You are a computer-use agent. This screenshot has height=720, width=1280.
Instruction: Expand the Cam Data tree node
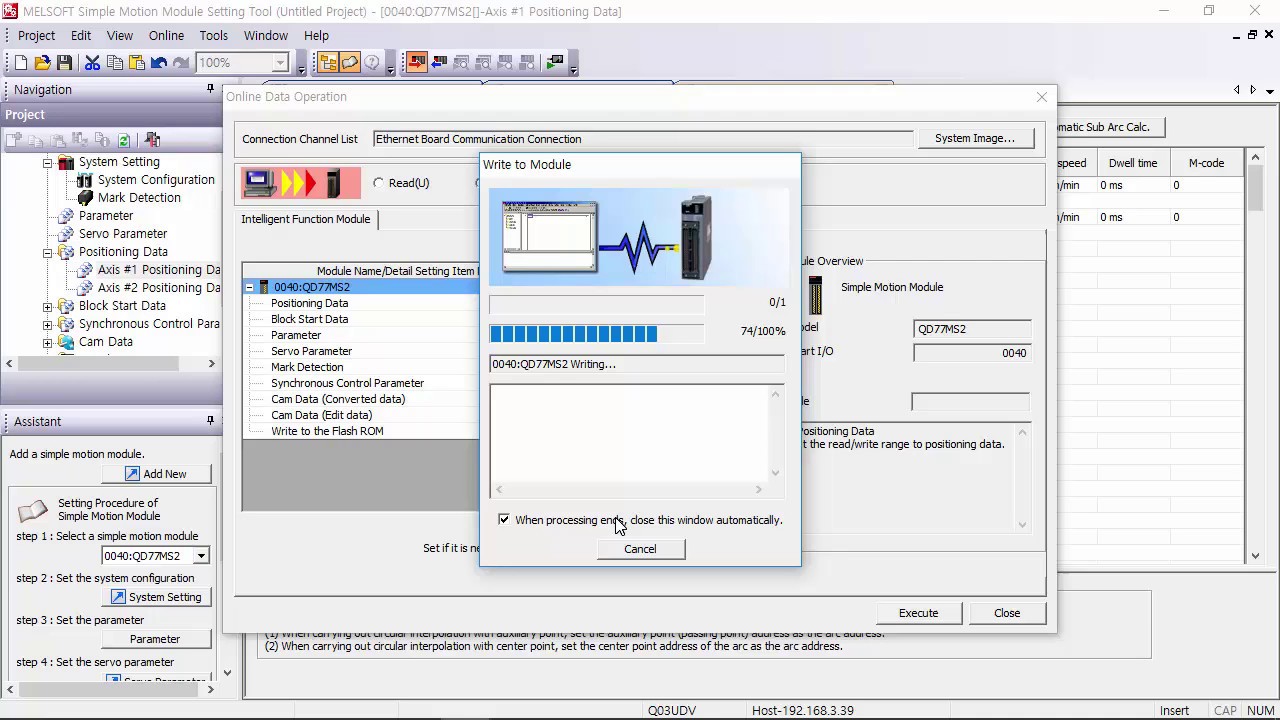[47, 342]
